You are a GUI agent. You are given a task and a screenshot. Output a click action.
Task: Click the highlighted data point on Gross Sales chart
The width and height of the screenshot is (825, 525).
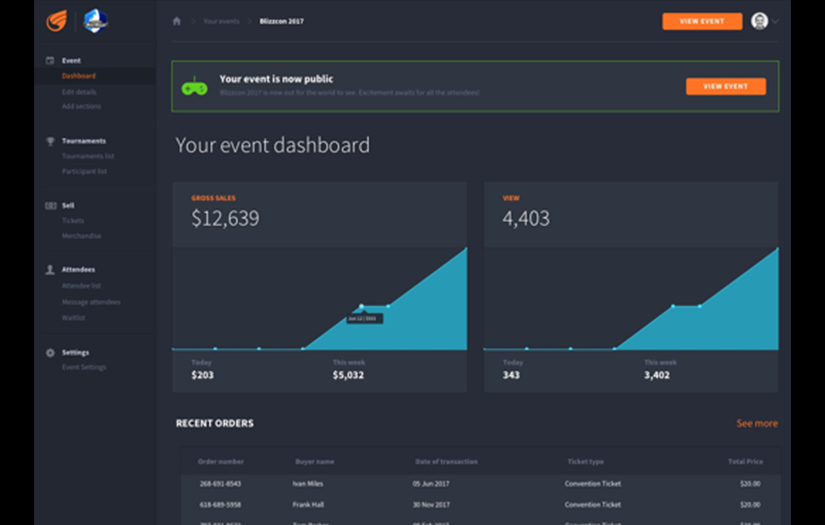[x=361, y=306]
